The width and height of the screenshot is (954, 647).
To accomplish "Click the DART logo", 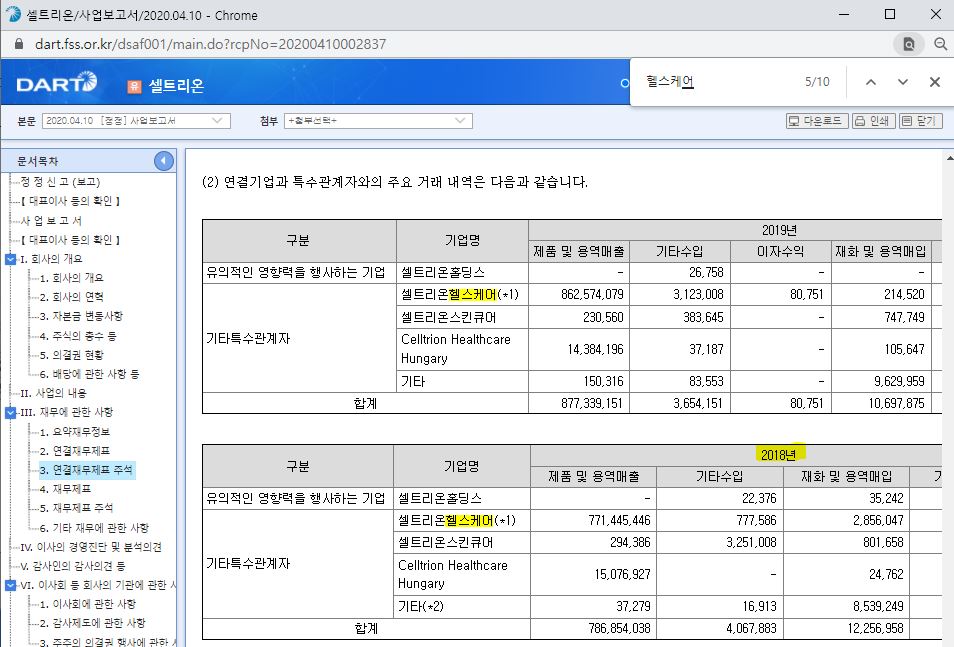I will [57, 82].
